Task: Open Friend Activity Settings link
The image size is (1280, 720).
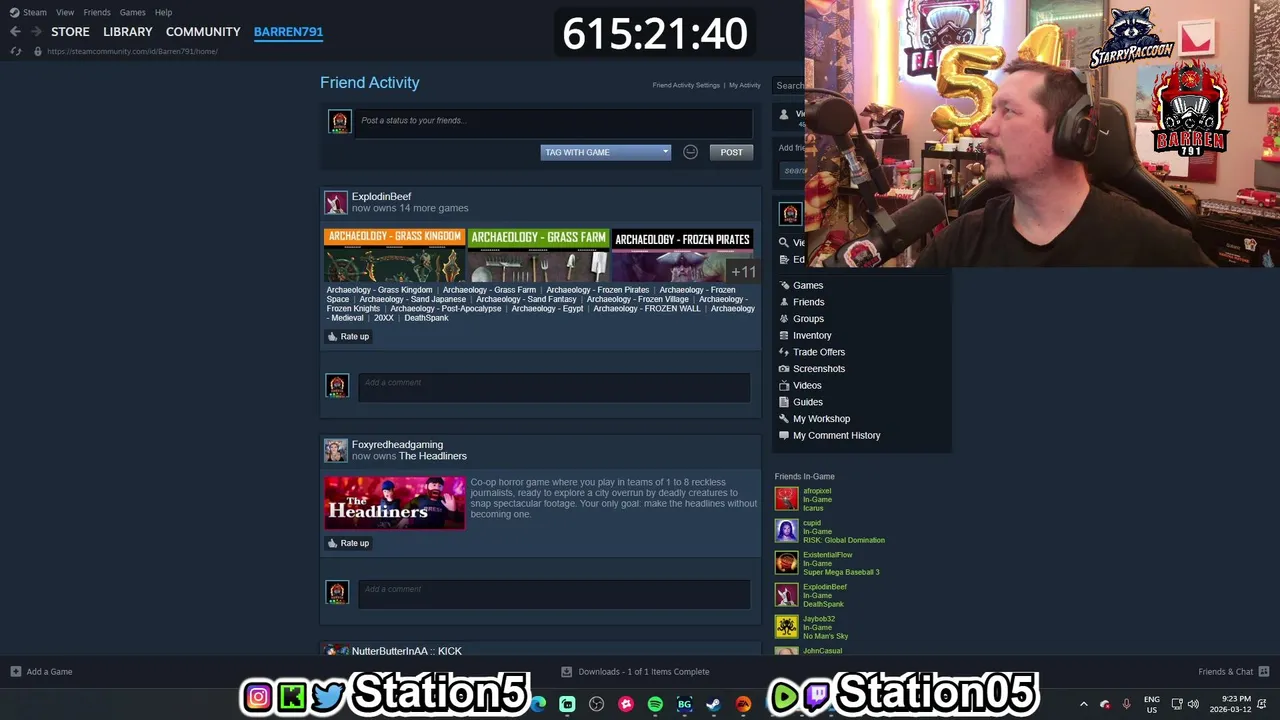Action: 686,85
